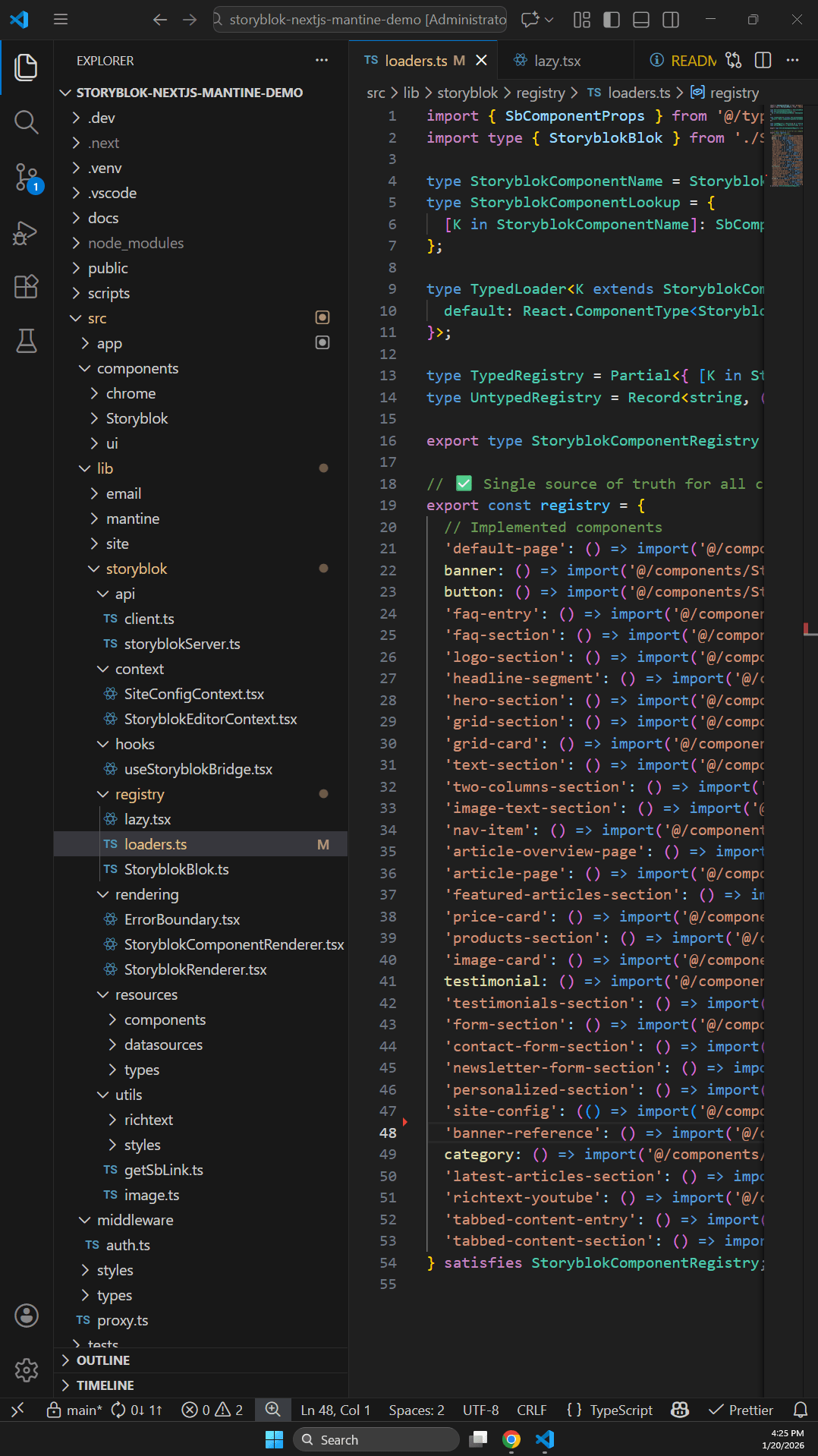818x1456 pixels.
Task: Click the Windows taskbar Search box
Action: pyautogui.click(x=376, y=1439)
